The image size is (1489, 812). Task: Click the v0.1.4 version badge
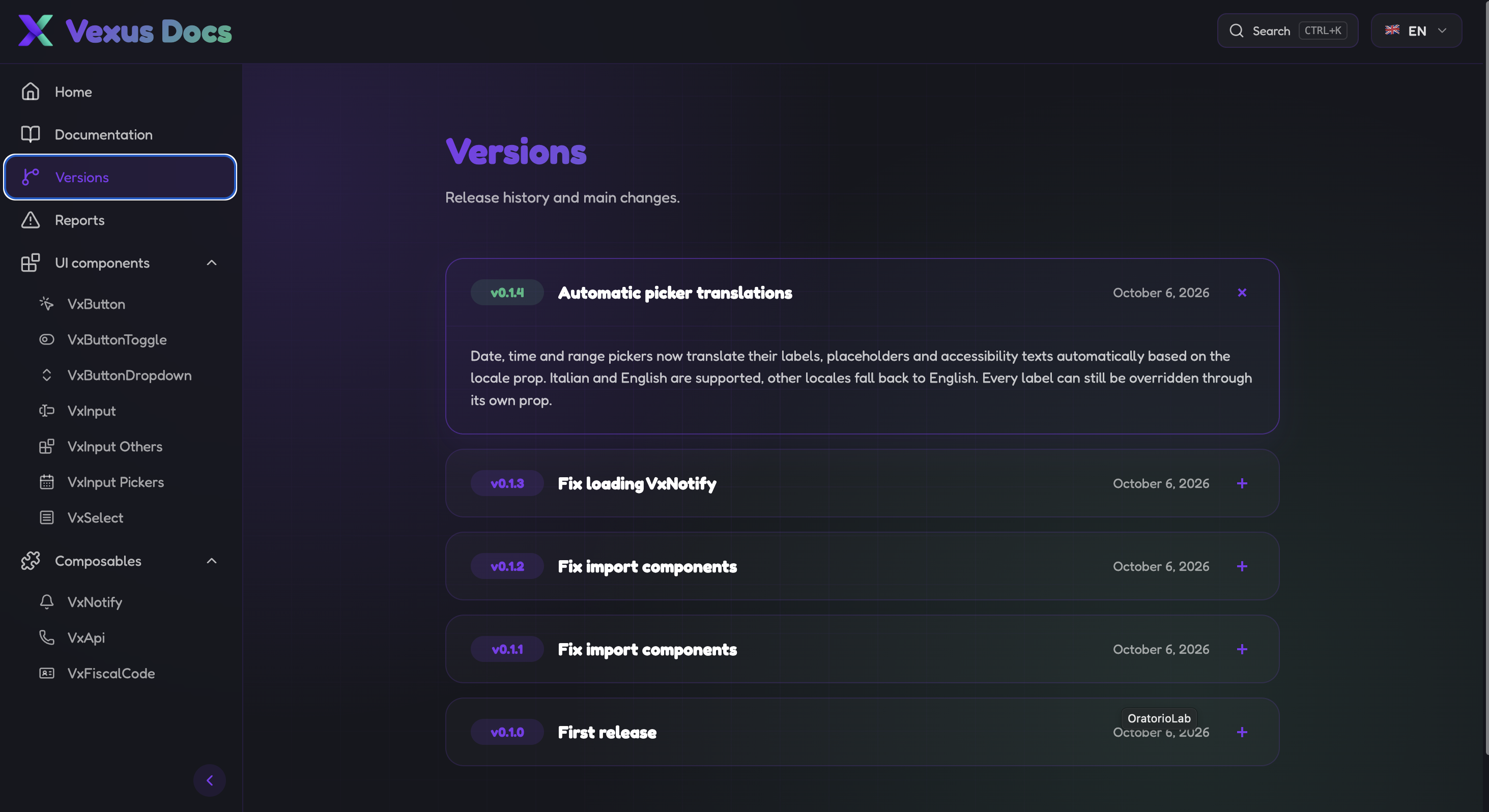507,293
